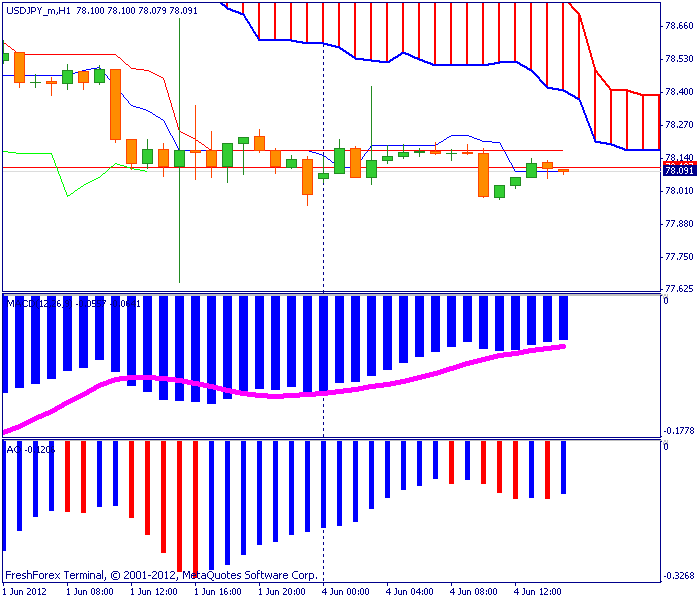The image size is (700, 600).
Task: Click the red horizontal price level line
Action: pyautogui.click(x=331, y=168)
